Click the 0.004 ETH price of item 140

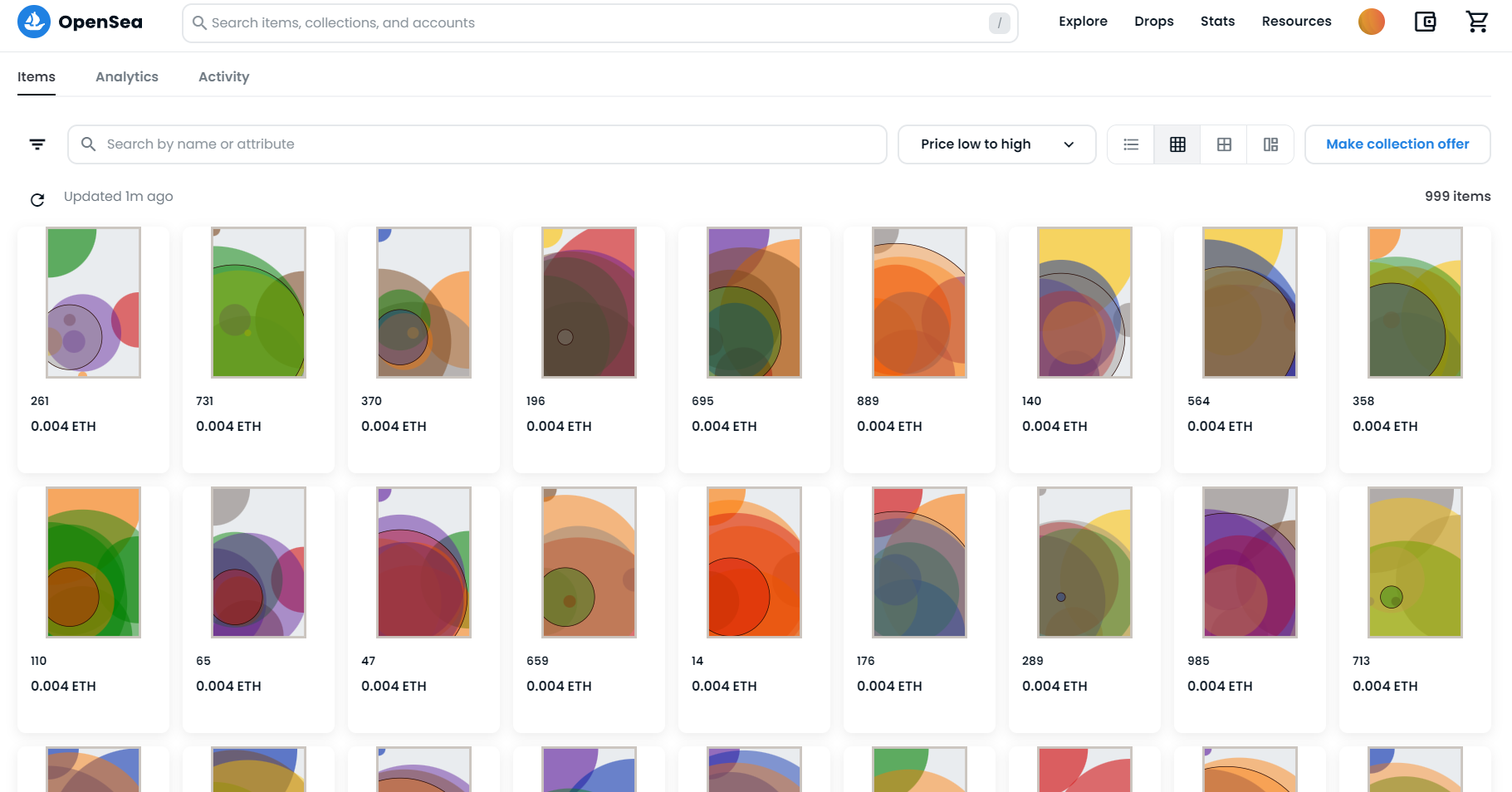[x=1054, y=427]
